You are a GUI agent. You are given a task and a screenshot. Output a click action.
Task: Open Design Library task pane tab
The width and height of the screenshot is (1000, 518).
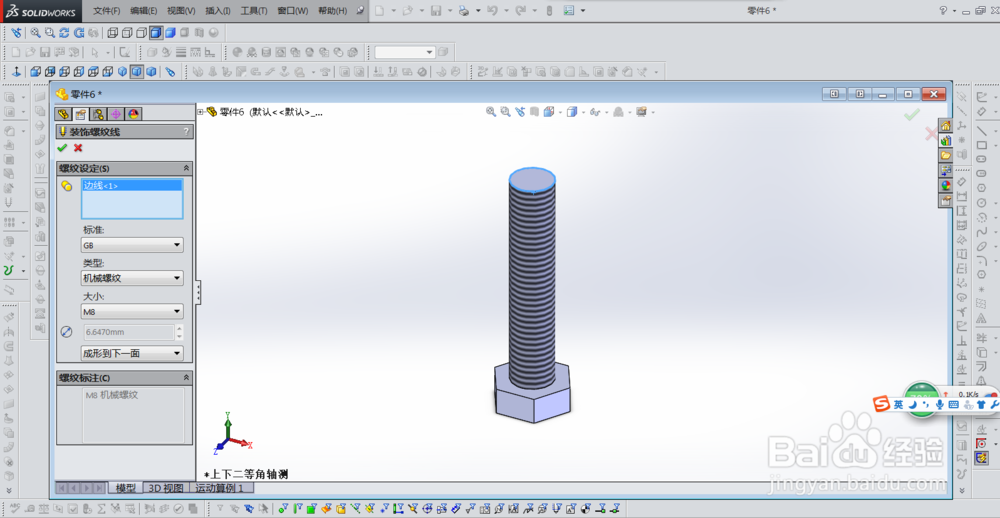[946, 140]
